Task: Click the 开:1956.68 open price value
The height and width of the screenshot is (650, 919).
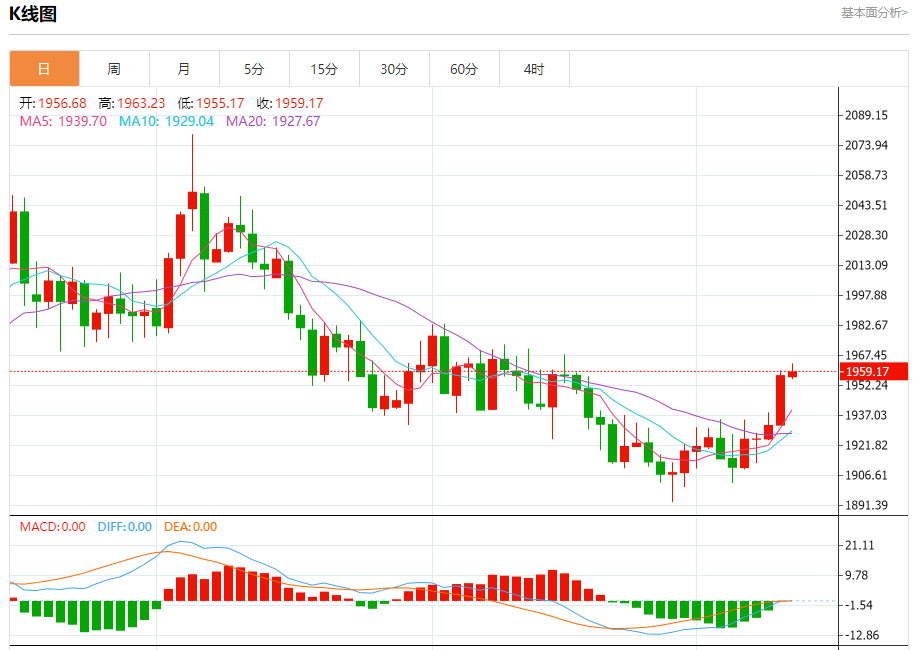Action: 53,104
